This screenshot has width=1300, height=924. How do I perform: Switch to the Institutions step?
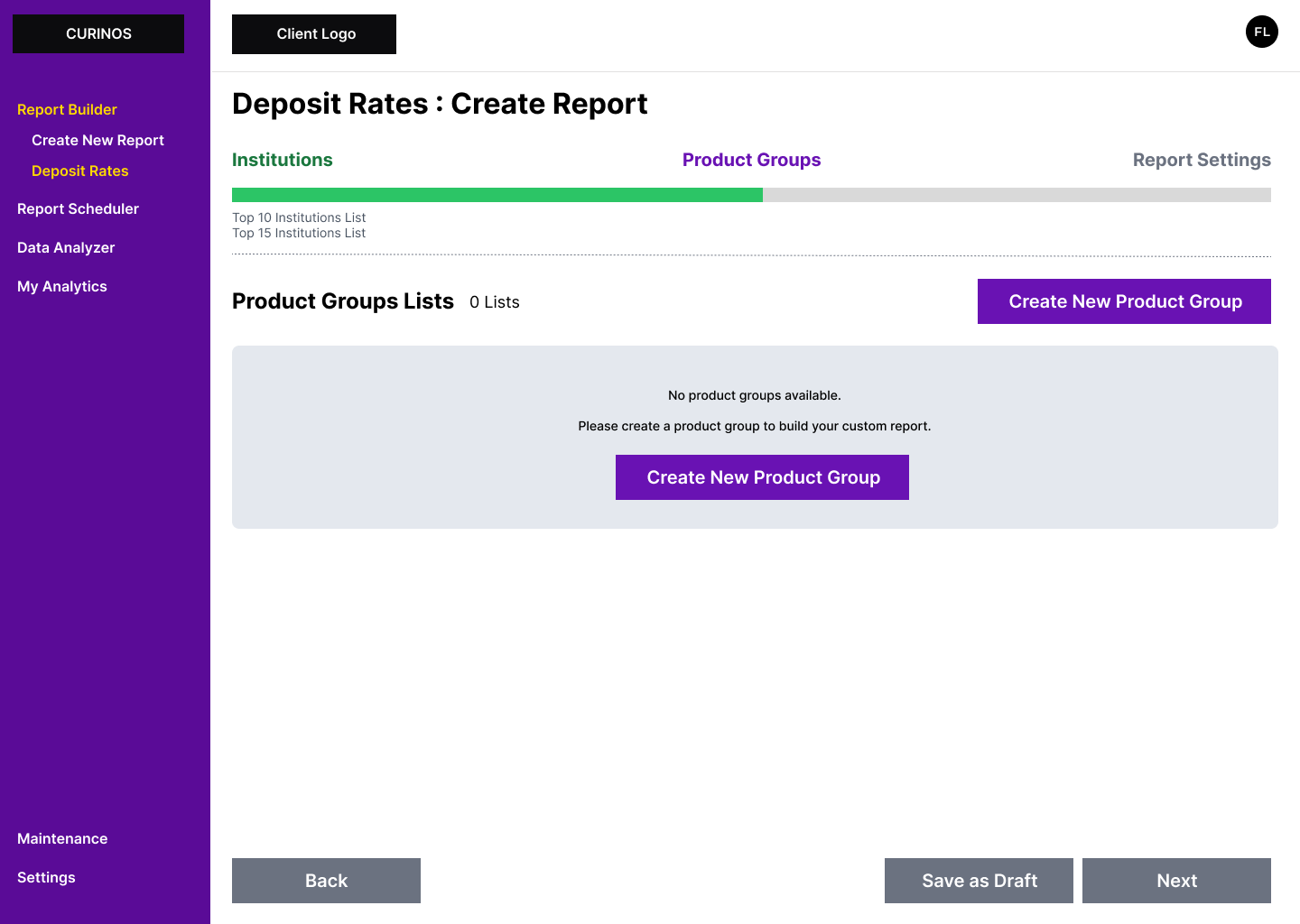282,160
